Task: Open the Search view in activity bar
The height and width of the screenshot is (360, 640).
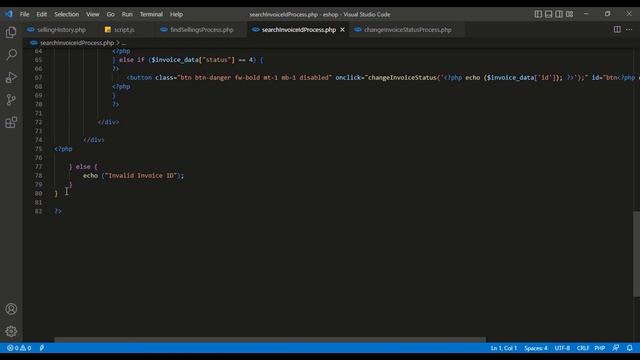Action: coord(11,54)
